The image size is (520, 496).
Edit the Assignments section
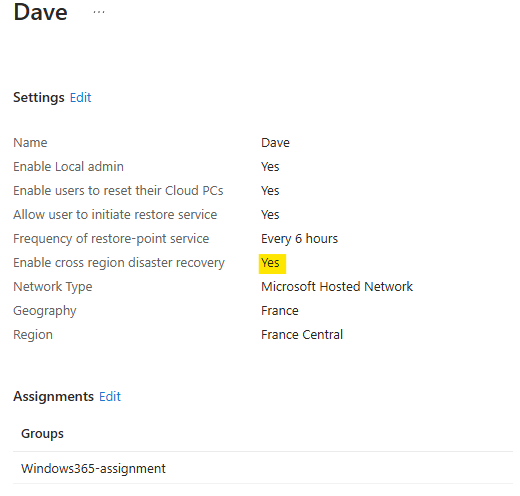click(x=110, y=396)
